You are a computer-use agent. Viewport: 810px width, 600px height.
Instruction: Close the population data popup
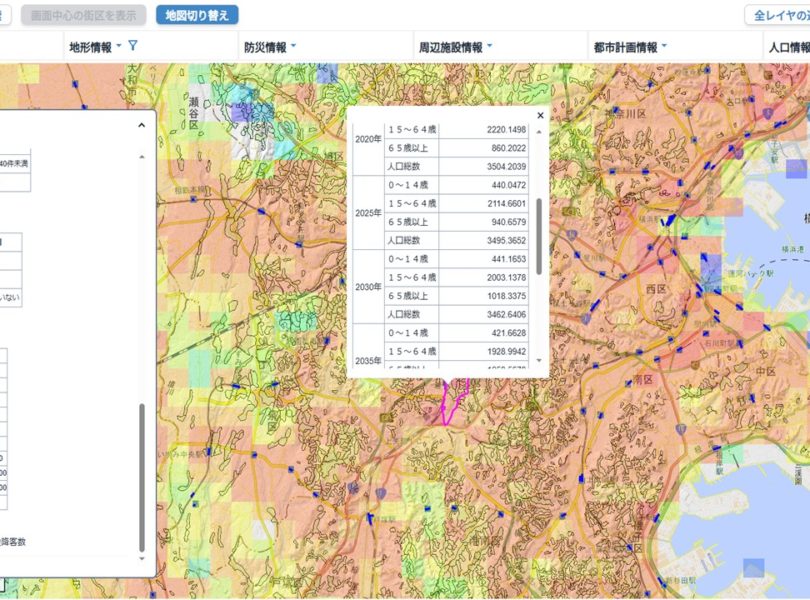click(x=540, y=115)
